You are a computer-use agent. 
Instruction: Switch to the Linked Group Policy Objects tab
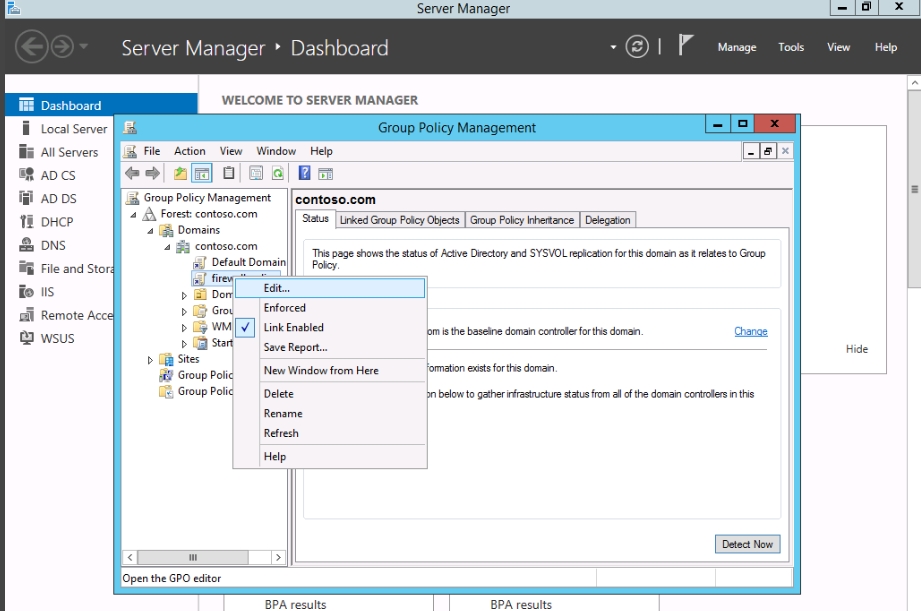[x=399, y=220]
